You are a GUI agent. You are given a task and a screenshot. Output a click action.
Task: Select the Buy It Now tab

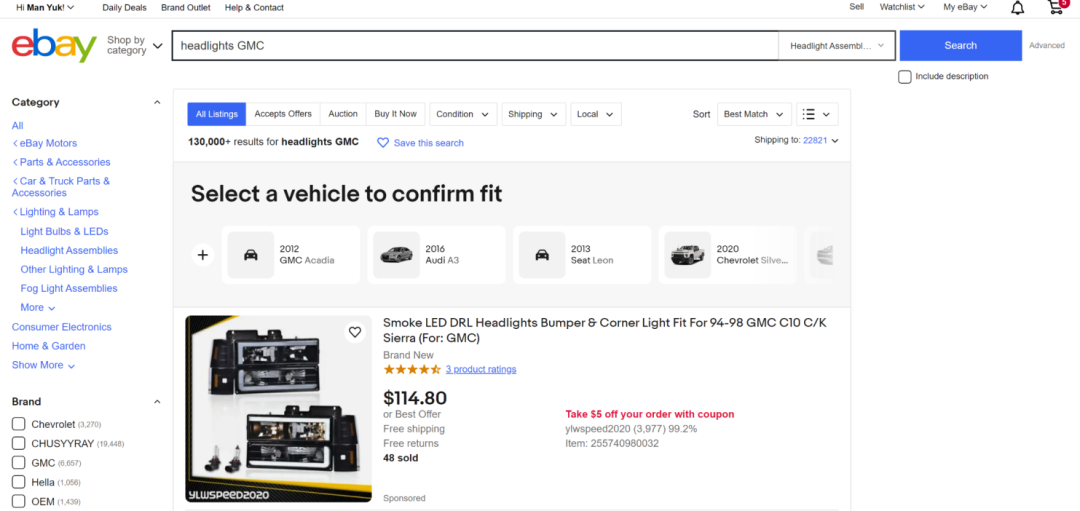(x=395, y=114)
